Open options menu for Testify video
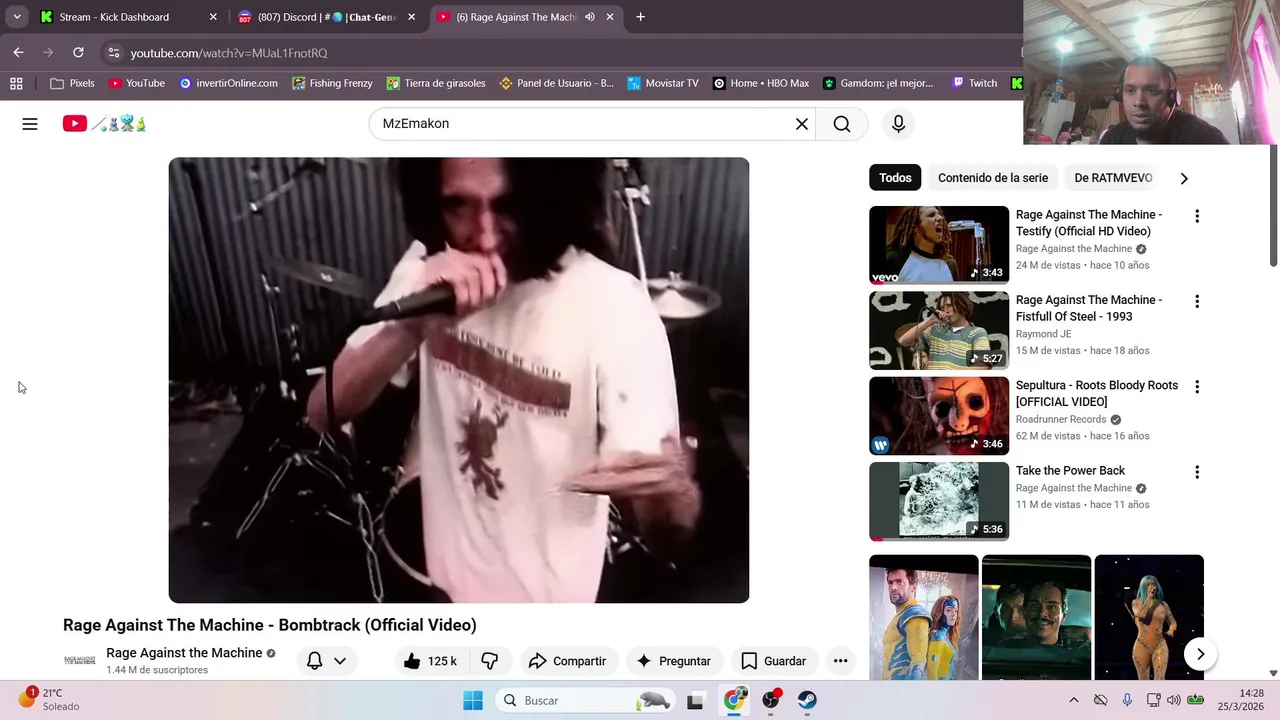1280x720 pixels. pos(1196,216)
